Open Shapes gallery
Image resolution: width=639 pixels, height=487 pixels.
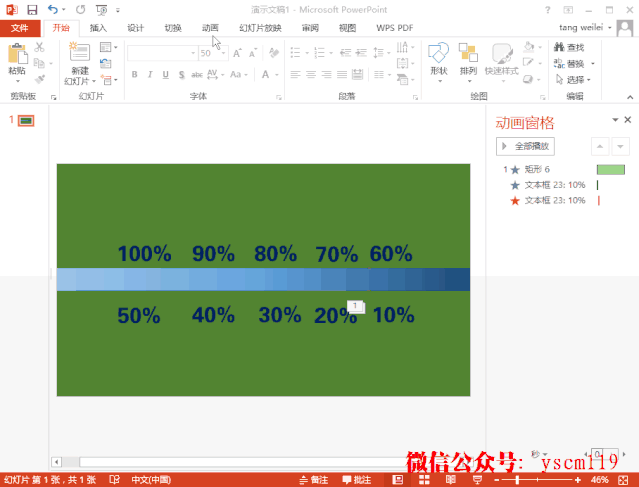[x=438, y=61]
